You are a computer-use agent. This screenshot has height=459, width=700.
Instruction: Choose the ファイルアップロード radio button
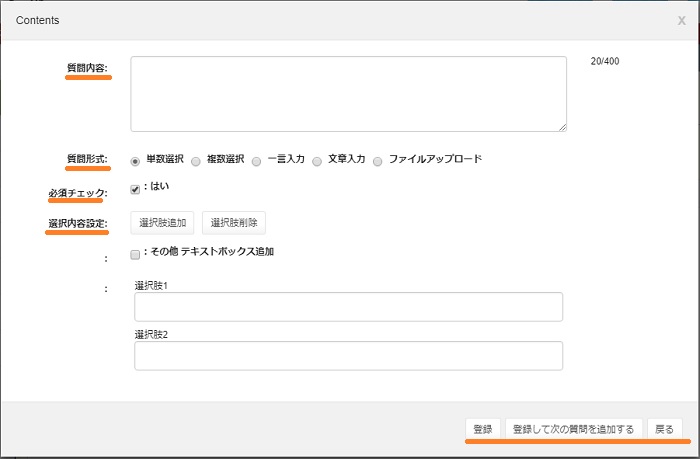(x=378, y=160)
